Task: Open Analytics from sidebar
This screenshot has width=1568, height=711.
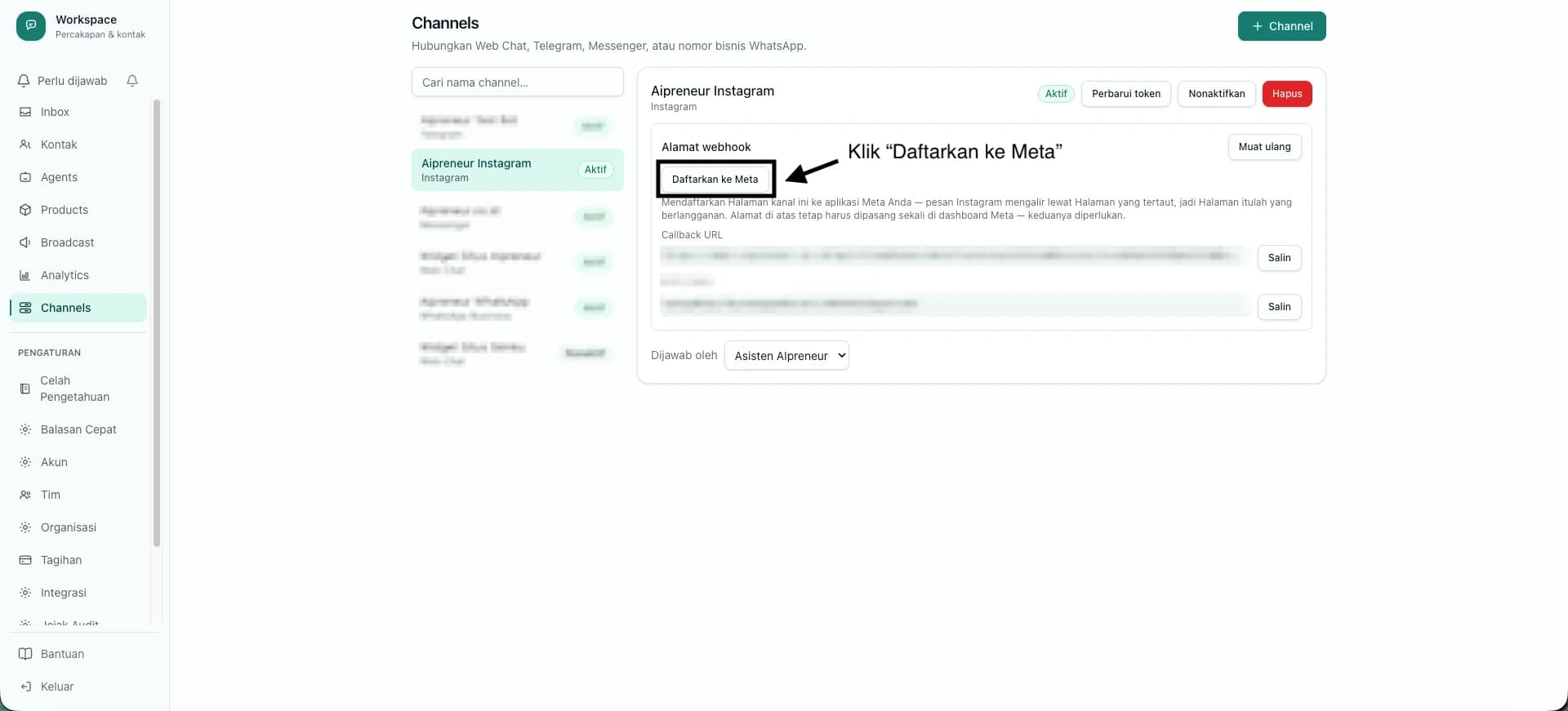Action: click(x=78, y=275)
